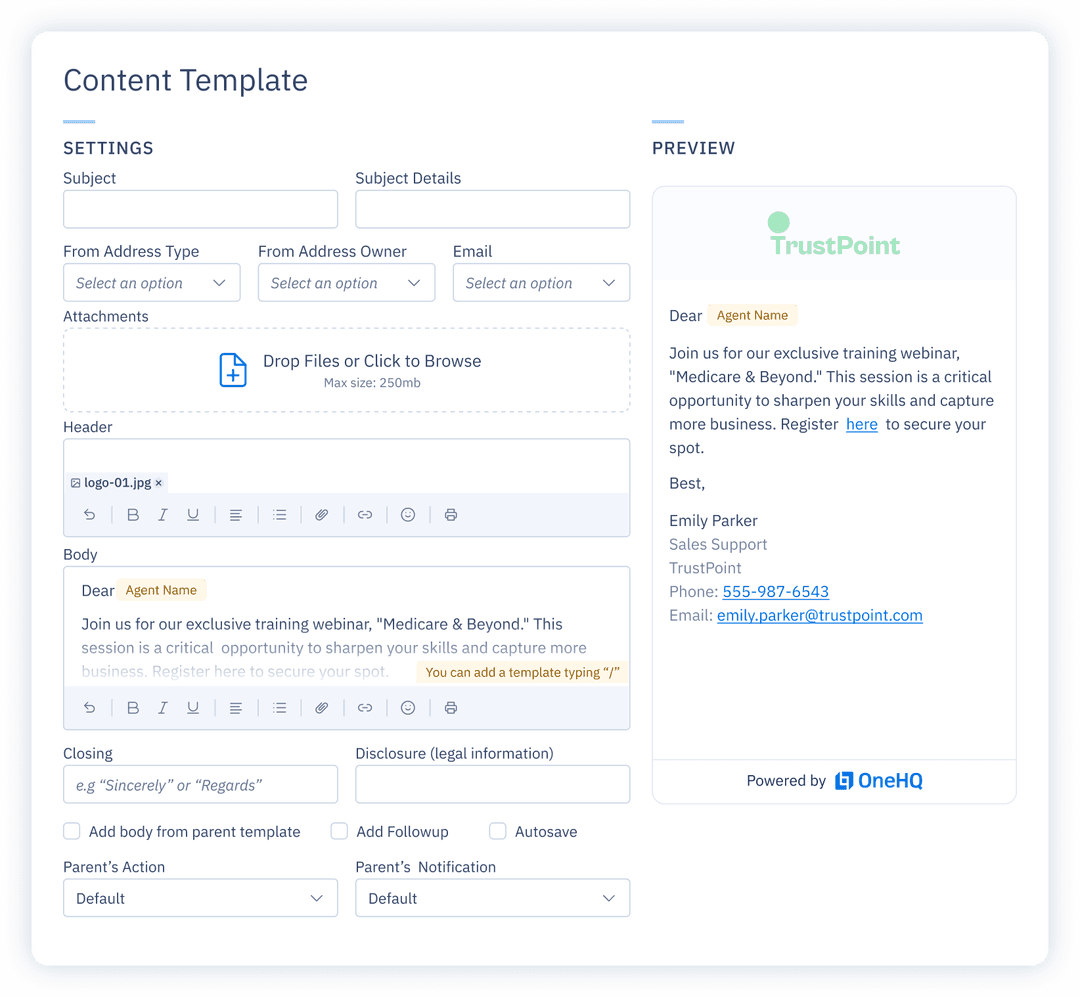Remove logo-01.jpg from Header
Image resolution: width=1080 pixels, height=997 pixels.
pos(159,483)
